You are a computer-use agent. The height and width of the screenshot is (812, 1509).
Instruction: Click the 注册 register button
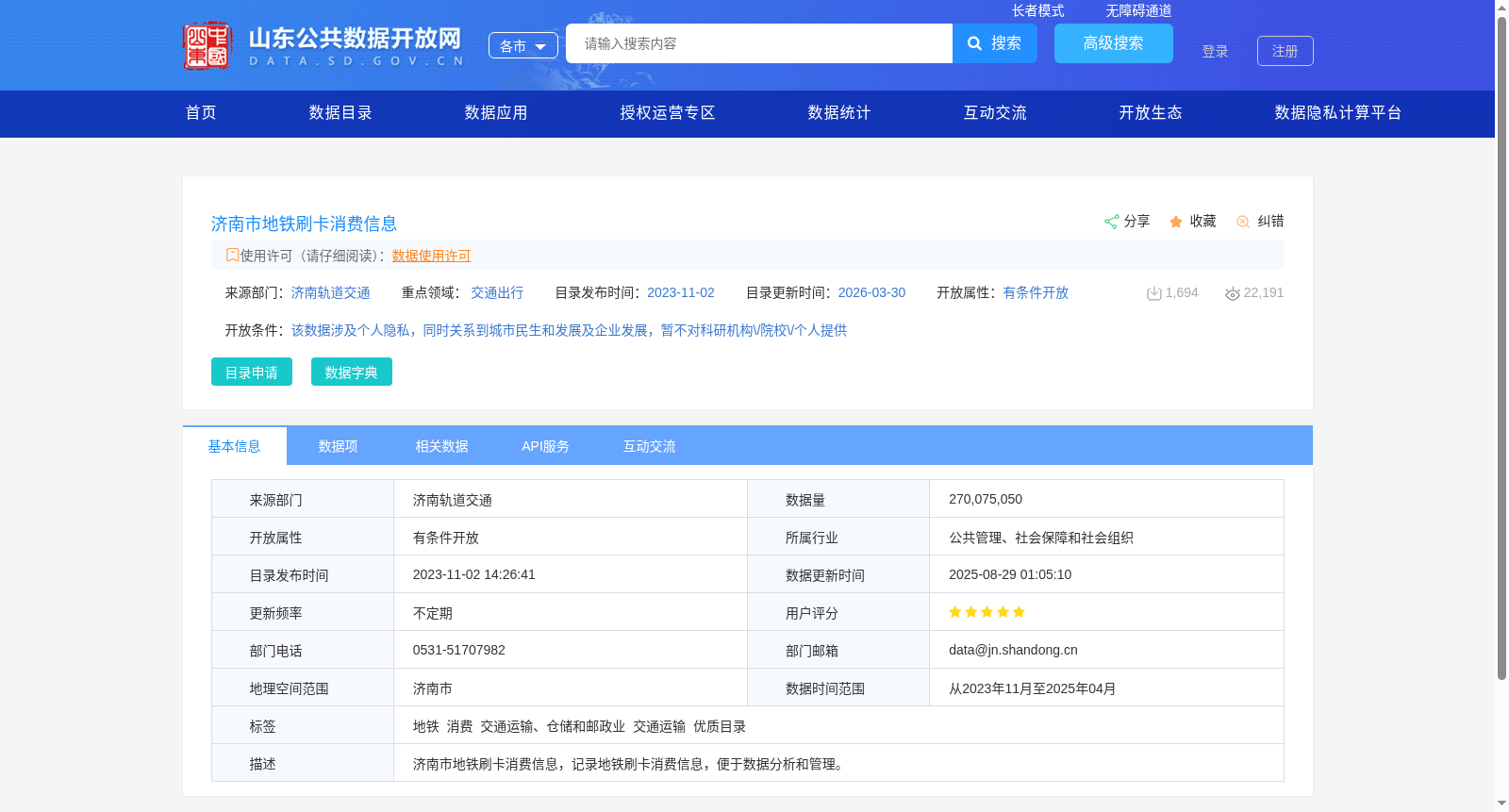pyautogui.click(x=1285, y=51)
